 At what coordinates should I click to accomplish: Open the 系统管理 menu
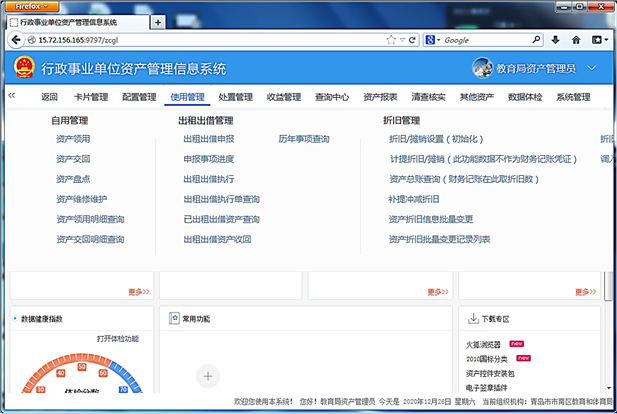(573, 97)
